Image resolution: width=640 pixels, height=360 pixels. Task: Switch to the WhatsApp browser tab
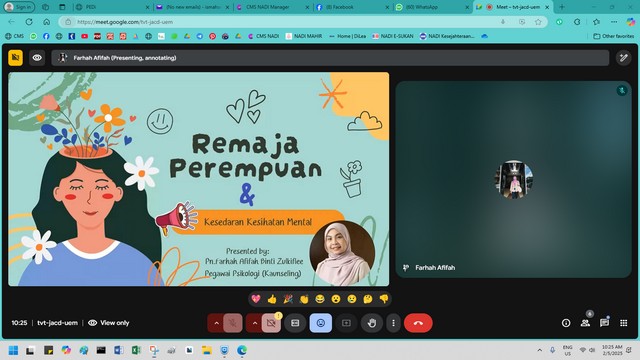[431, 7]
